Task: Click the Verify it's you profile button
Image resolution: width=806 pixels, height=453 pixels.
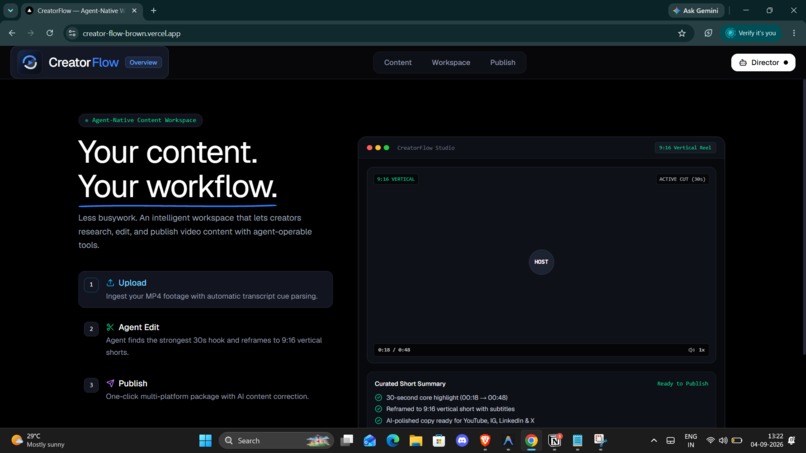Action: coord(750,33)
